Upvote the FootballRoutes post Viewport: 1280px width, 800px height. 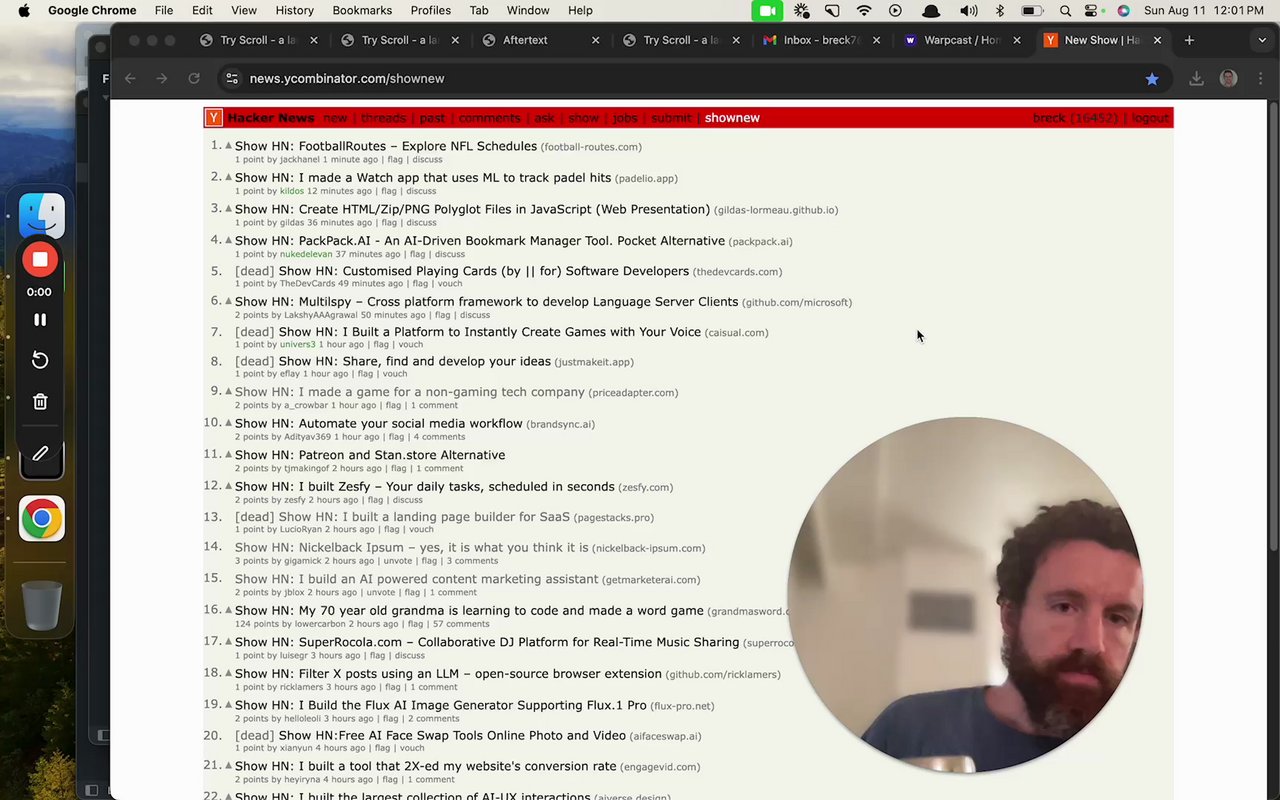(x=228, y=146)
